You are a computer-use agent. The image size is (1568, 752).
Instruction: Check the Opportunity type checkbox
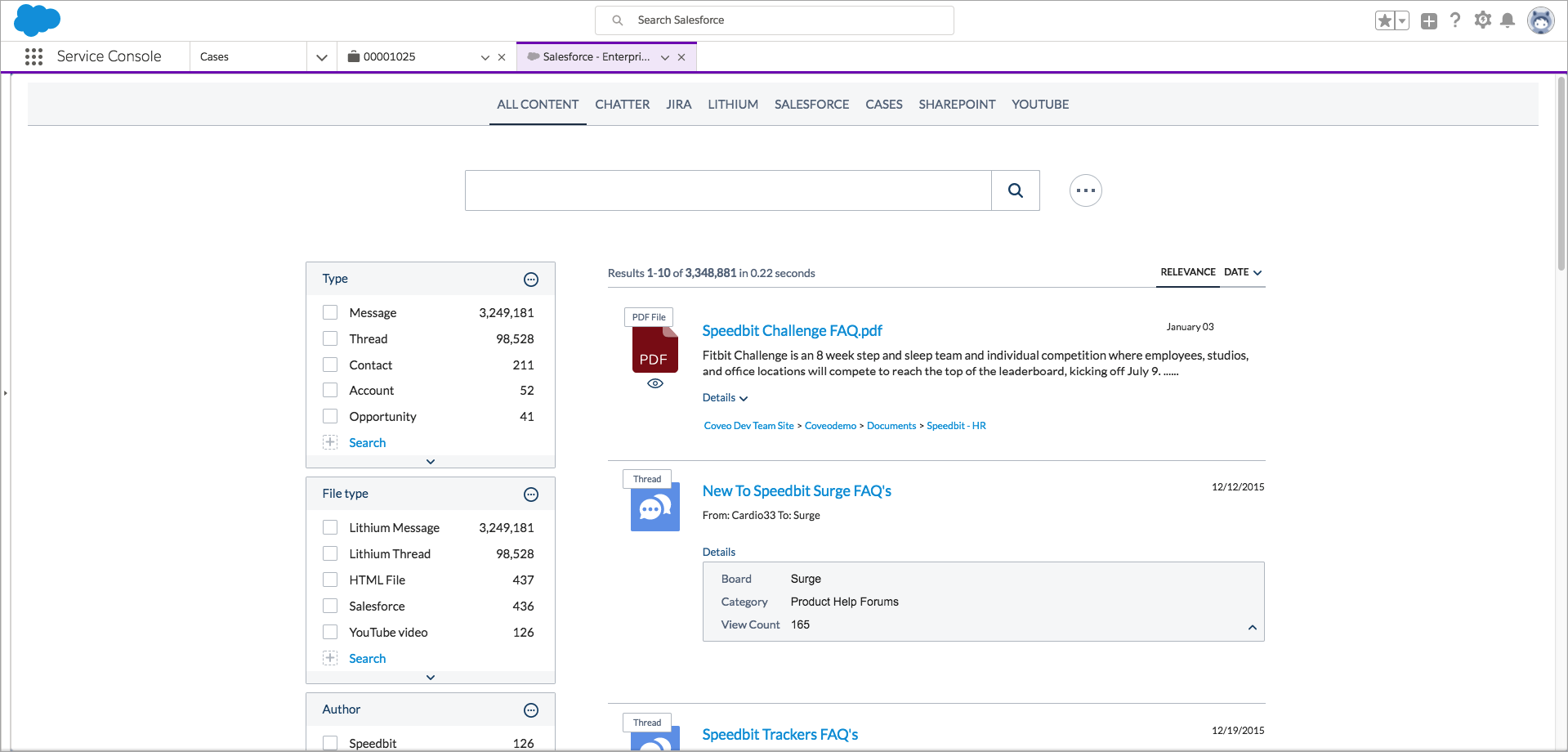(330, 416)
